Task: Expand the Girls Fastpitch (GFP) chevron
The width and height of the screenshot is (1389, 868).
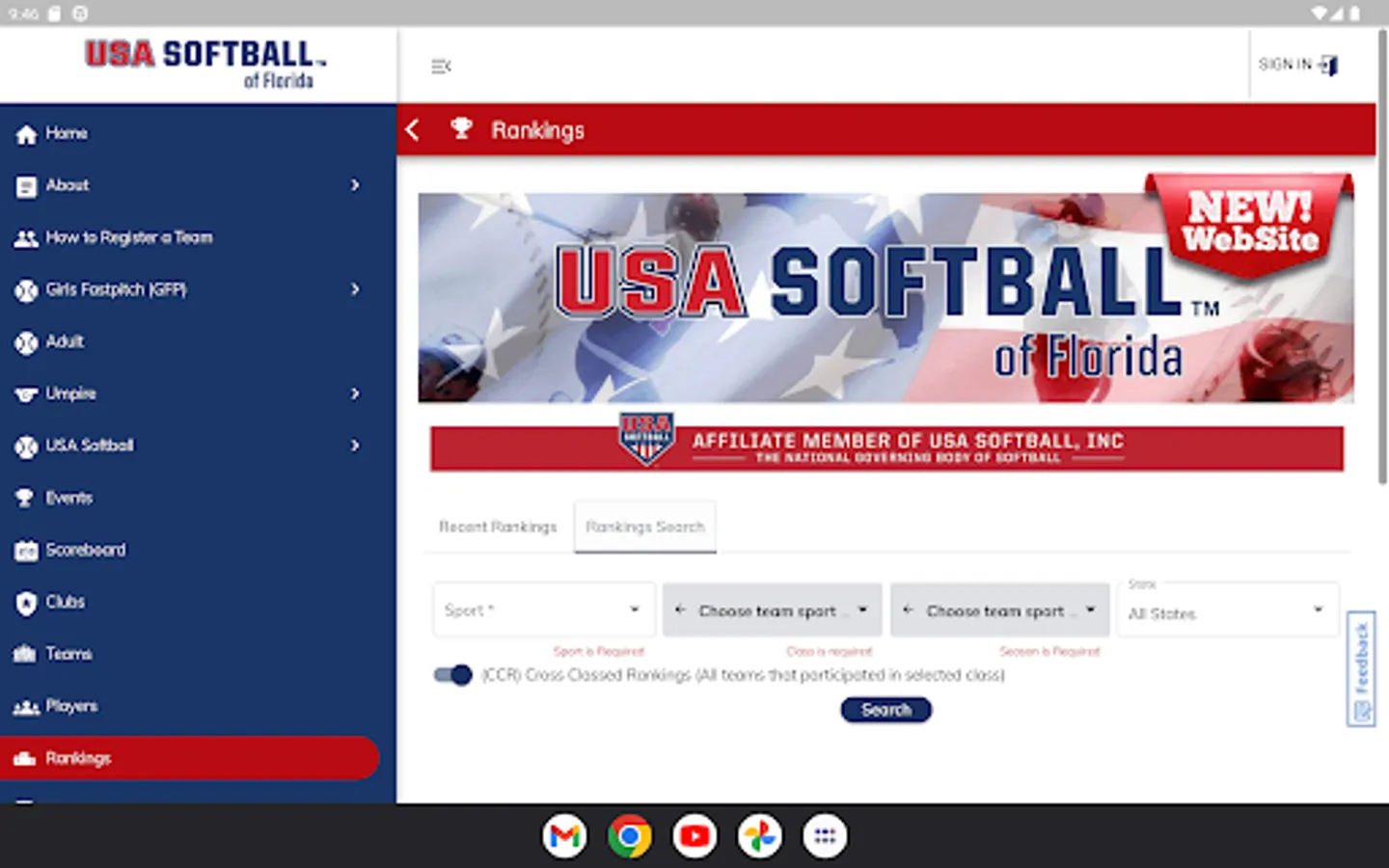Action: 355,289
